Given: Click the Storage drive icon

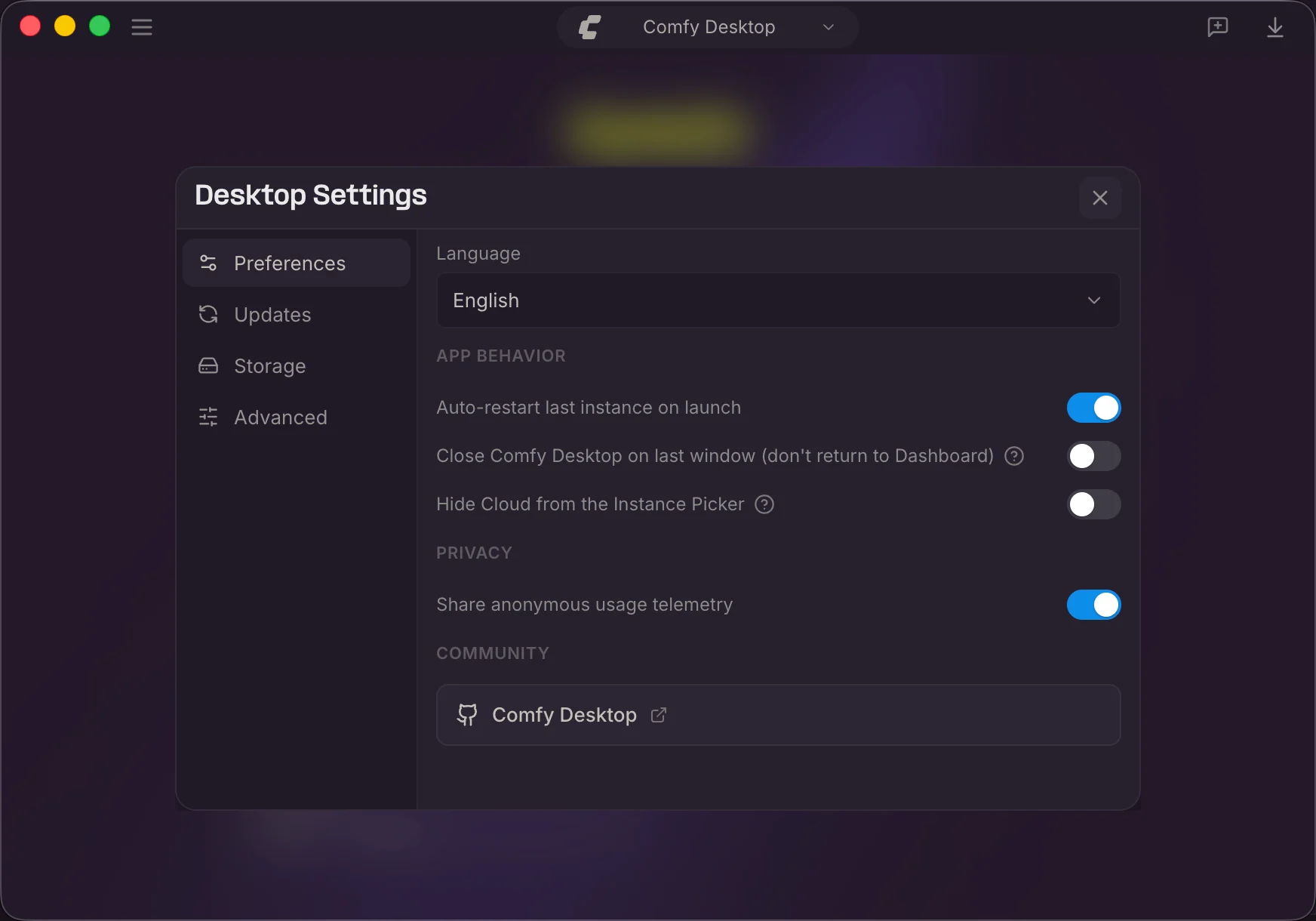Looking at the screenshot, I should click(208, 365).
